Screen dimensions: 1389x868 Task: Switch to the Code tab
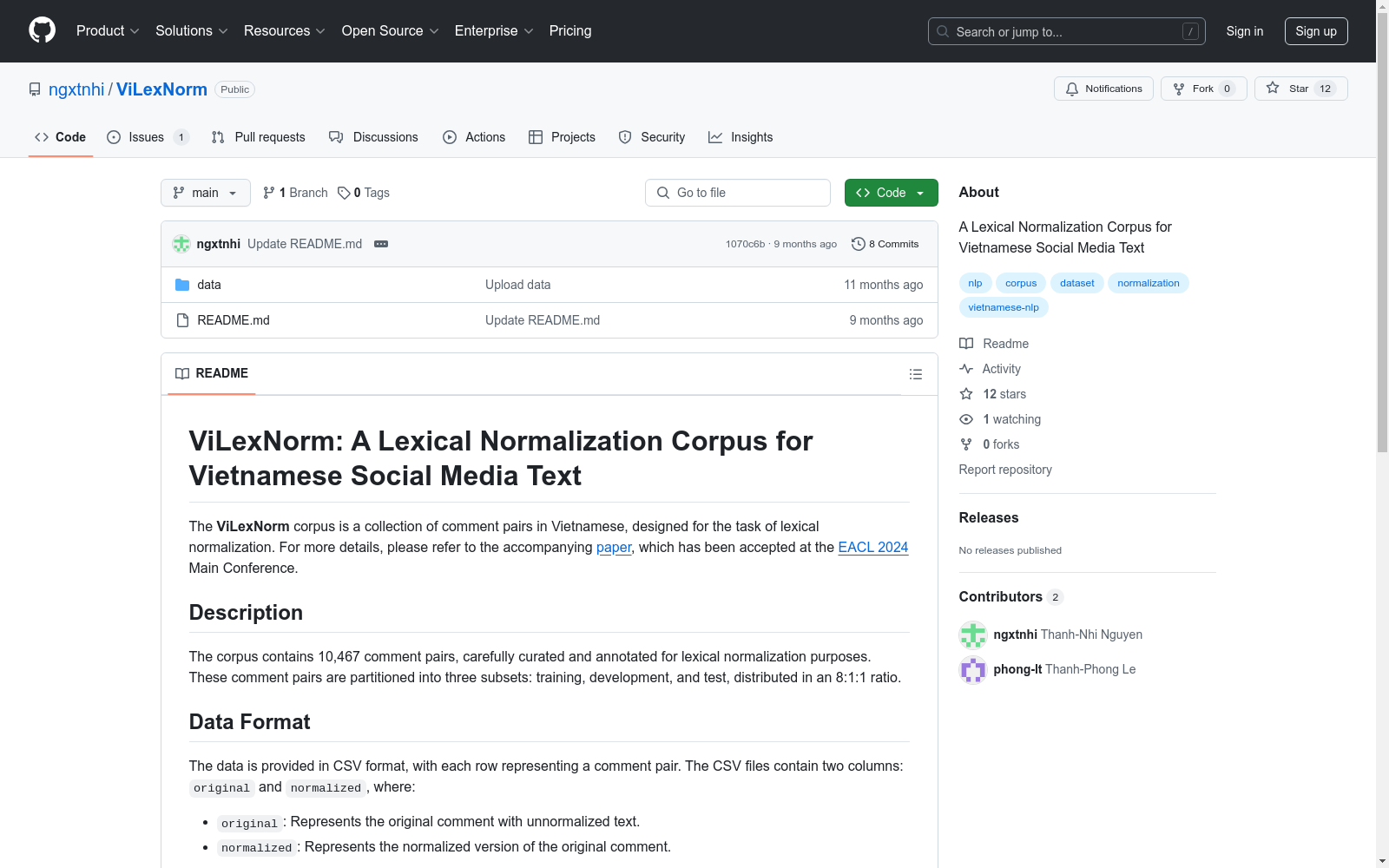click(61, 137)
